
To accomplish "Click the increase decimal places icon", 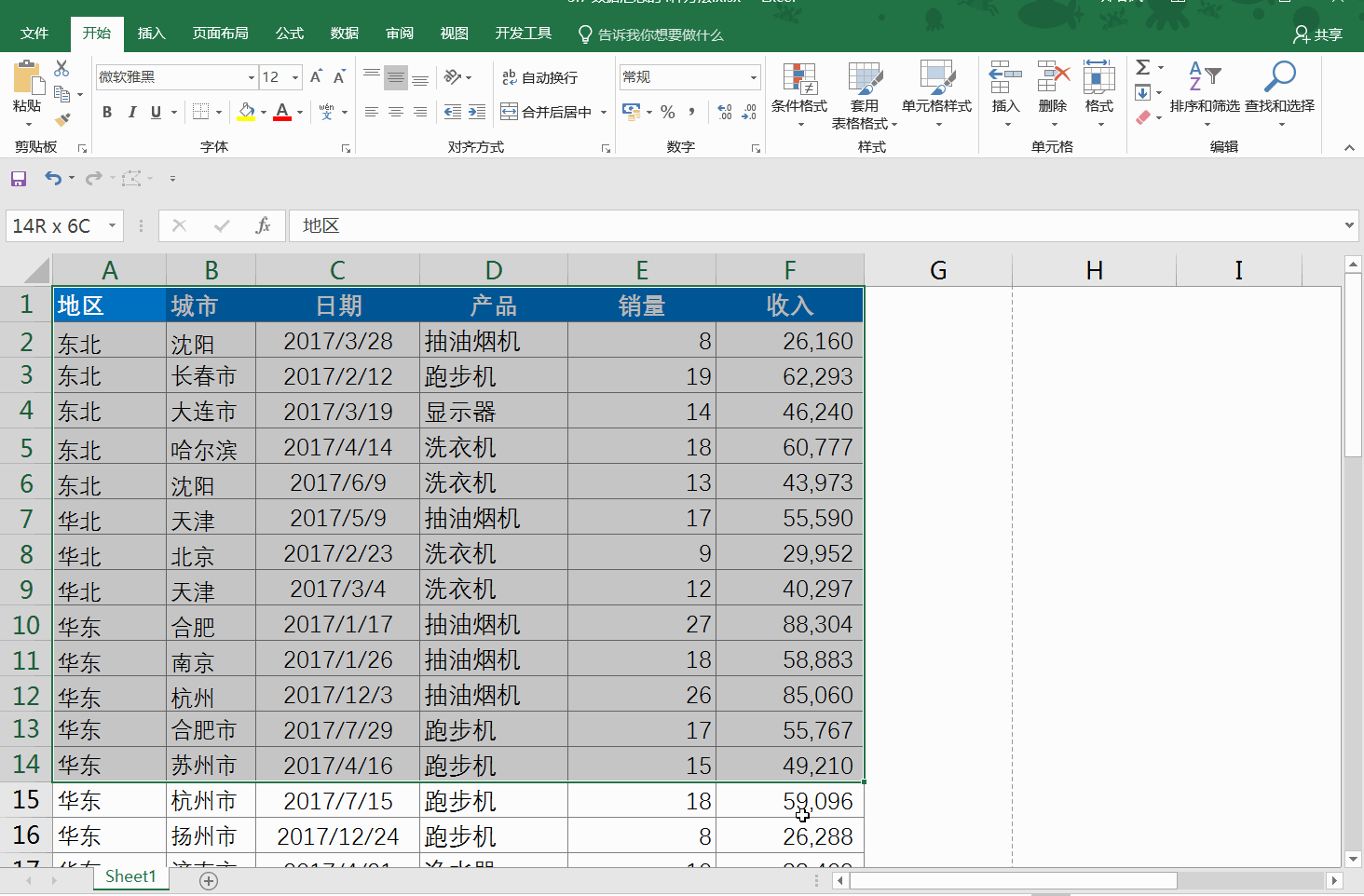I will 725,112.
